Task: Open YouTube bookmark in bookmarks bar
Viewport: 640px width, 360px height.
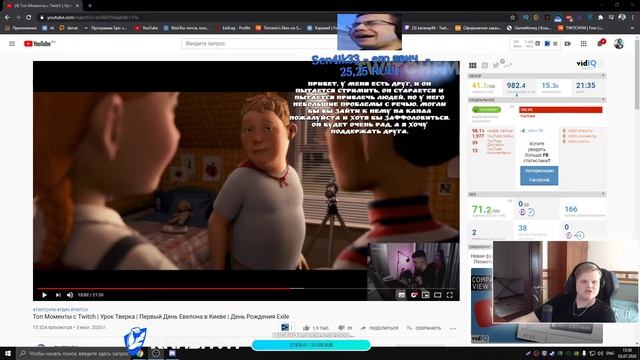Action: click(147, 28)
